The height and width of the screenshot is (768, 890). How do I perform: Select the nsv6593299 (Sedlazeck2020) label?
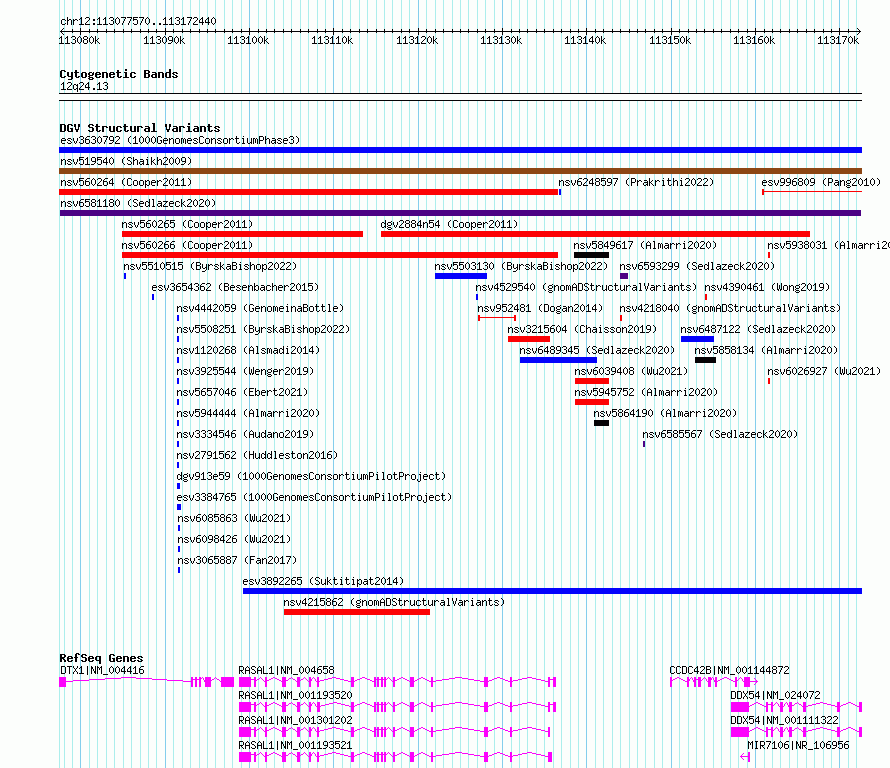tap(697, 266)
